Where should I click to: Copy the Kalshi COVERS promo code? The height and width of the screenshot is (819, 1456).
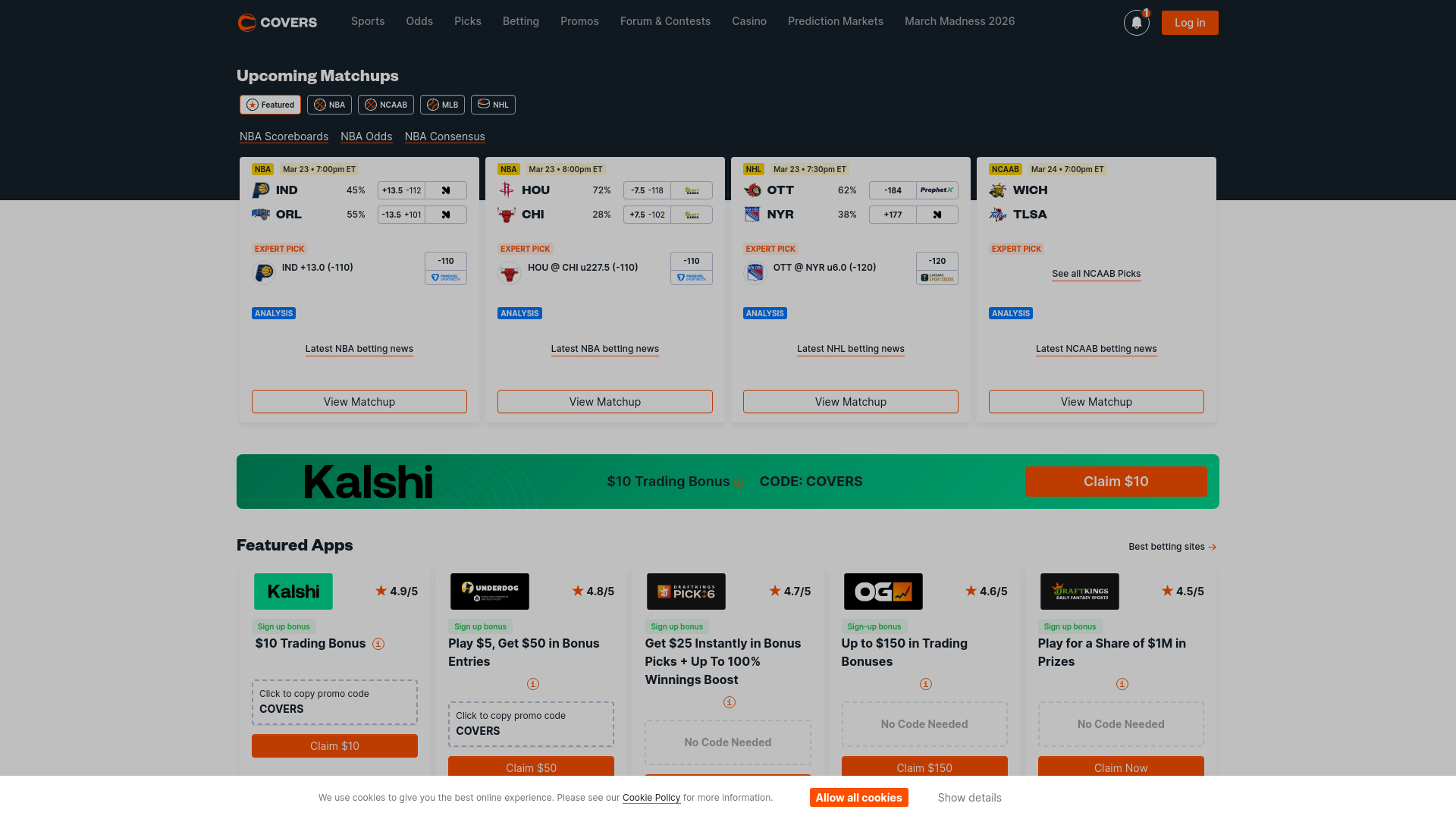tap(334, 702)
